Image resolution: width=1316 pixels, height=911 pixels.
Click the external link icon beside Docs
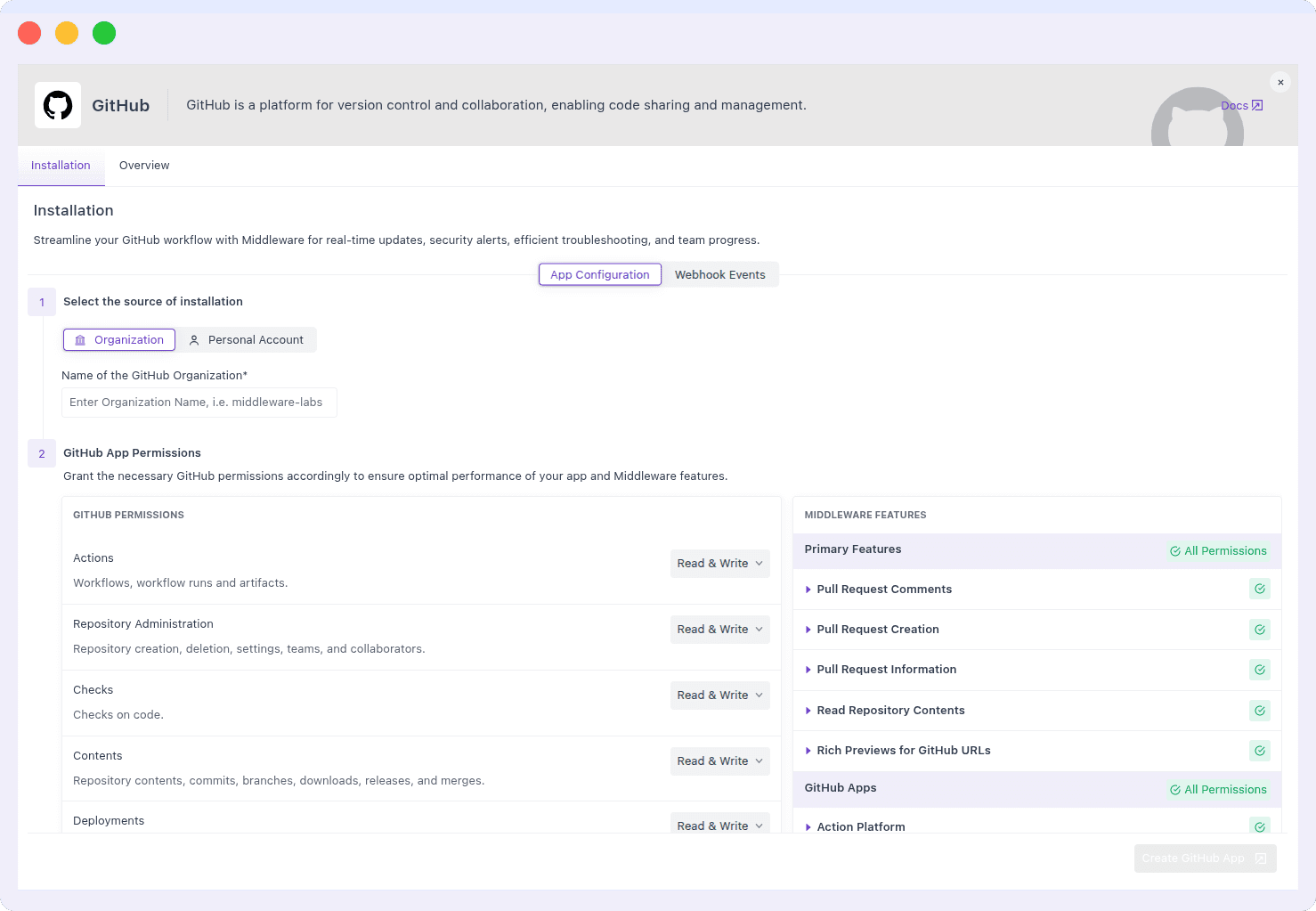(x=1258, y=105)
